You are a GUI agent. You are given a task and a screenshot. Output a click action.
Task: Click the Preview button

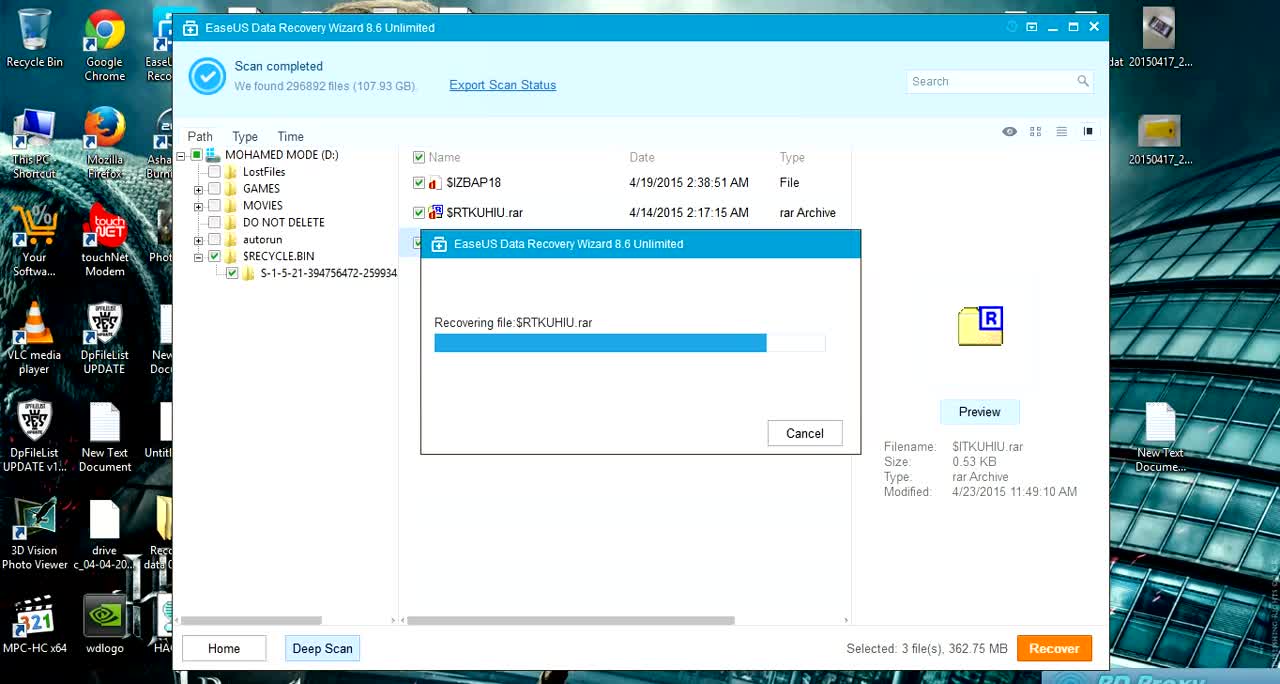pos(980,411)
